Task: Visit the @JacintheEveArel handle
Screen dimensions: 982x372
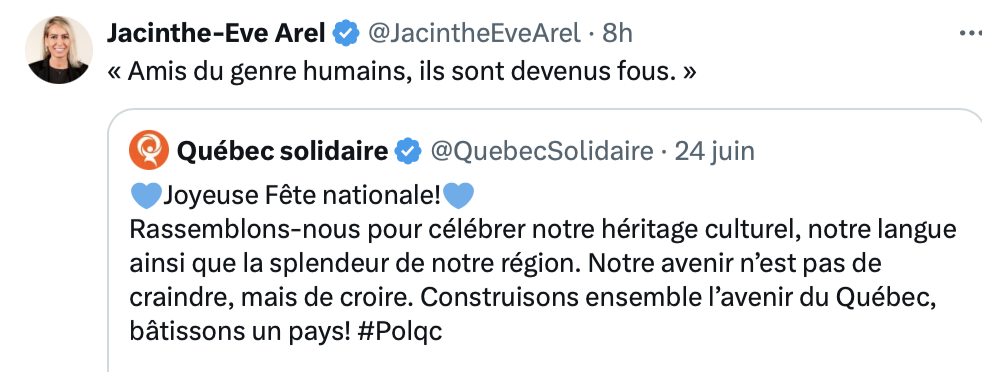Action: click(x=473, y=33)
